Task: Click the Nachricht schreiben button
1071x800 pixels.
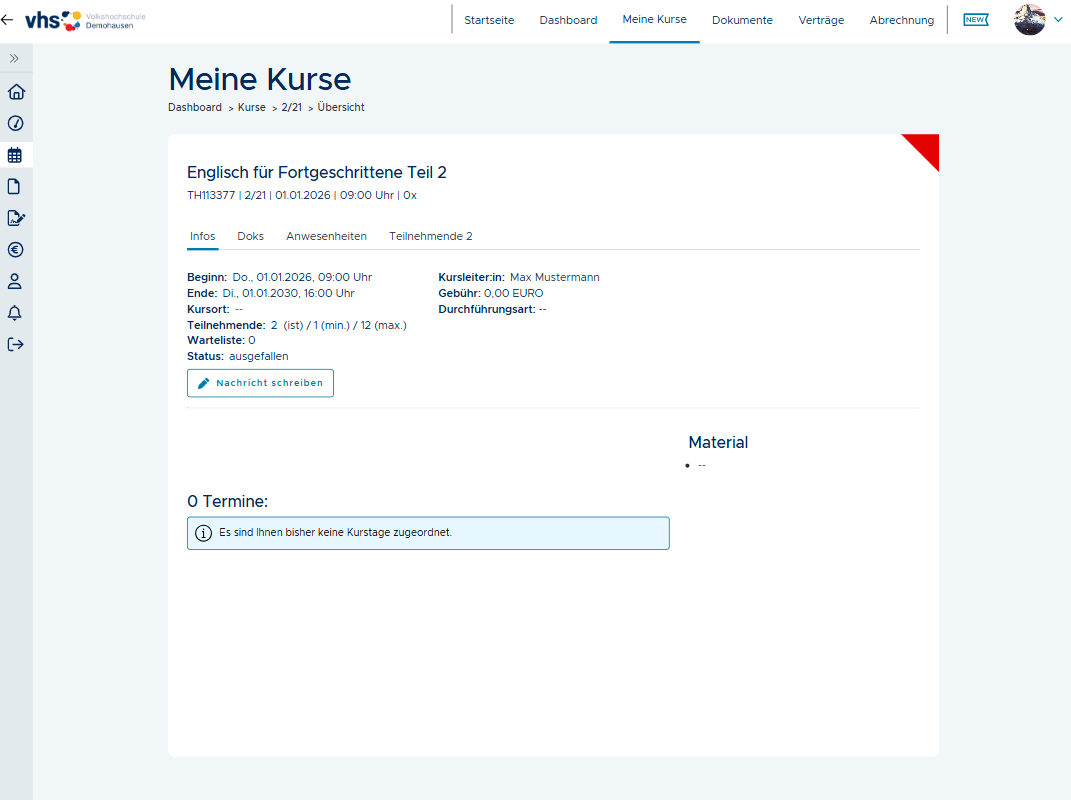Action: (x=260, y=383)
